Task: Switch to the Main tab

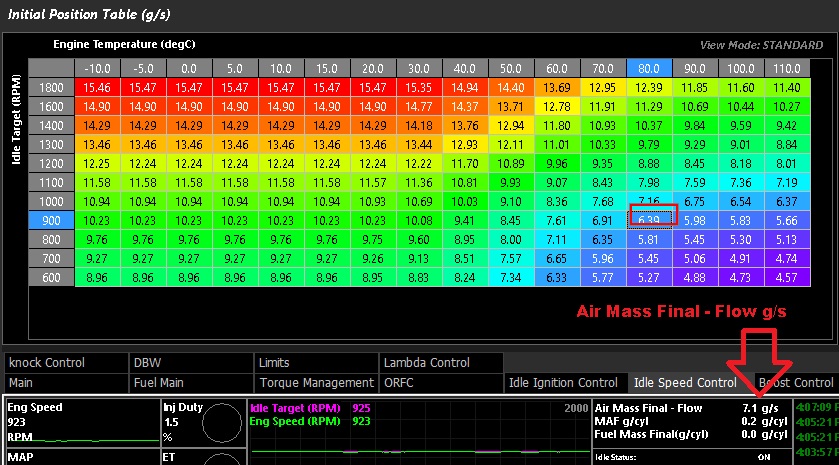Action: 66,383
